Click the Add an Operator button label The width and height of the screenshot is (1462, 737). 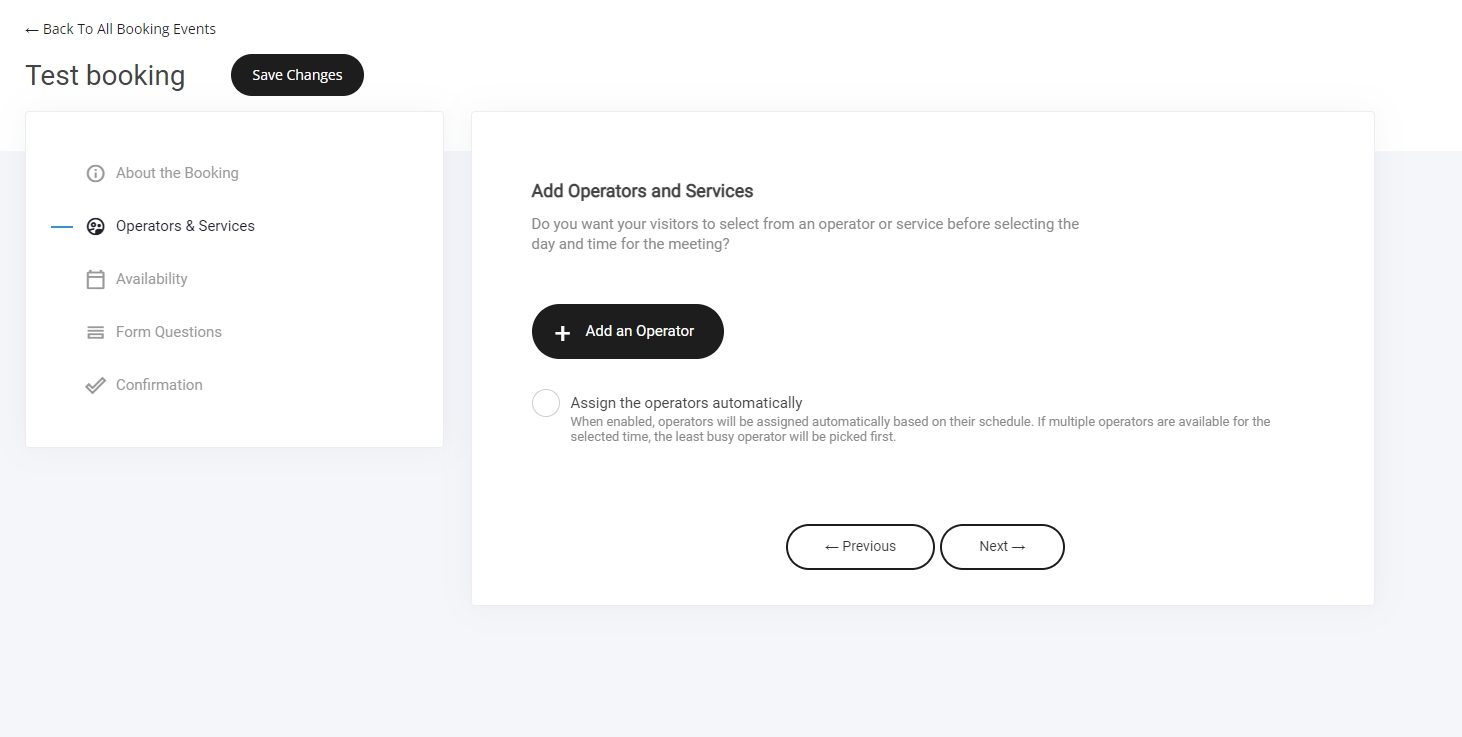[x=640, y=331]
